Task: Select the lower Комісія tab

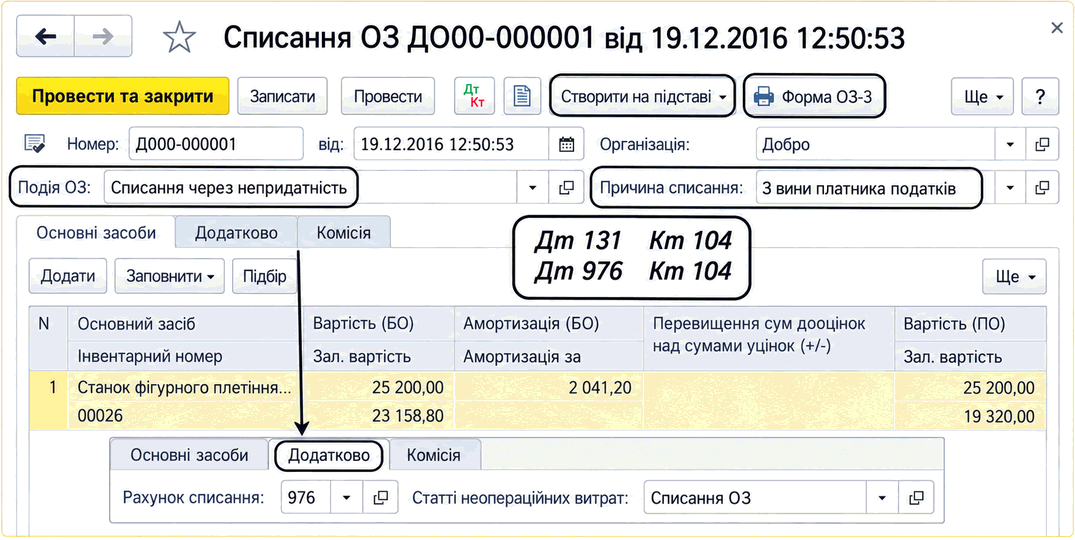Action: tap(434, 455)
